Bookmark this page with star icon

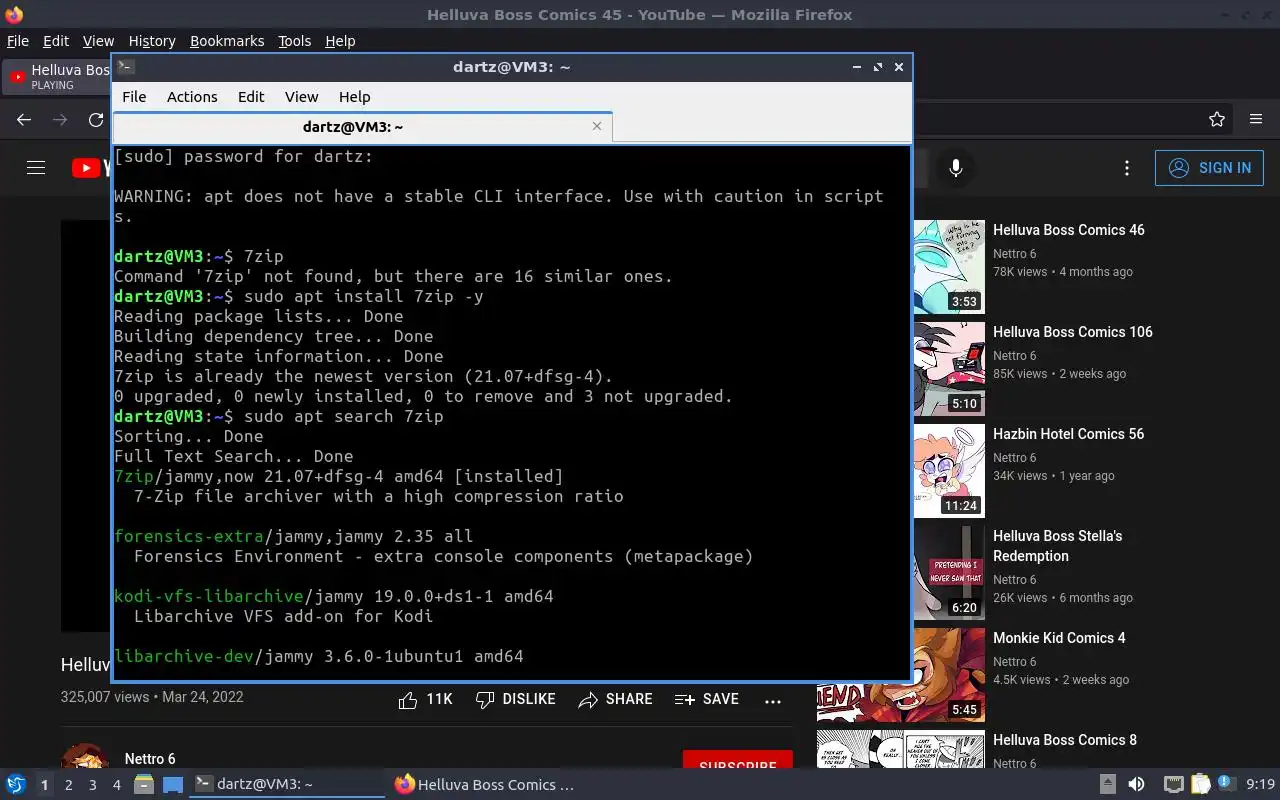tap(1217, 119)
